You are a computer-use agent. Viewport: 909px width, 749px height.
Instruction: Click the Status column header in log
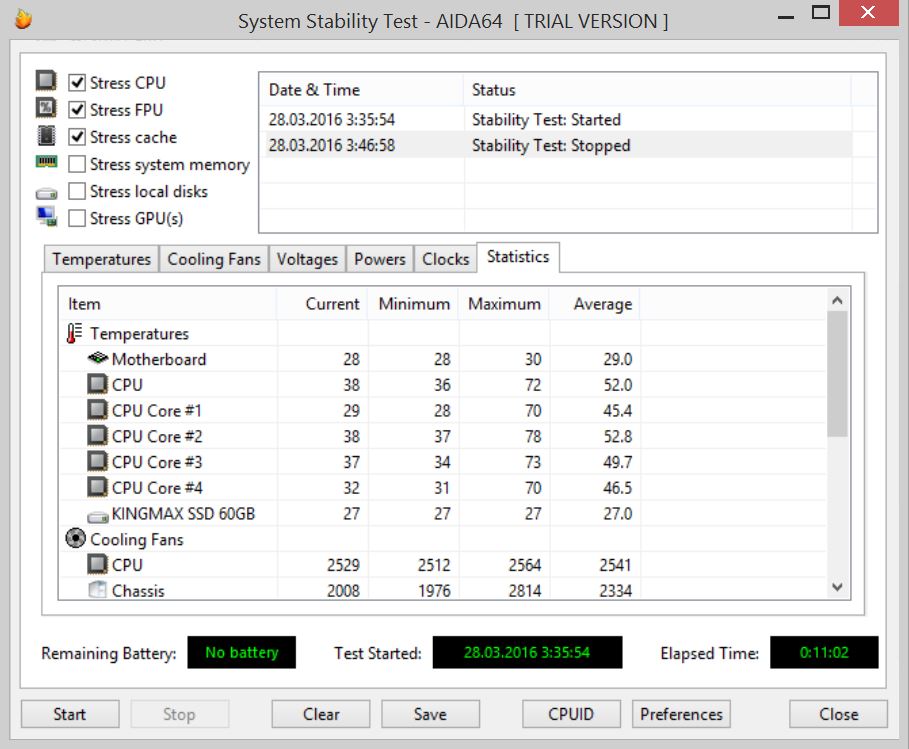coord(657,90)
